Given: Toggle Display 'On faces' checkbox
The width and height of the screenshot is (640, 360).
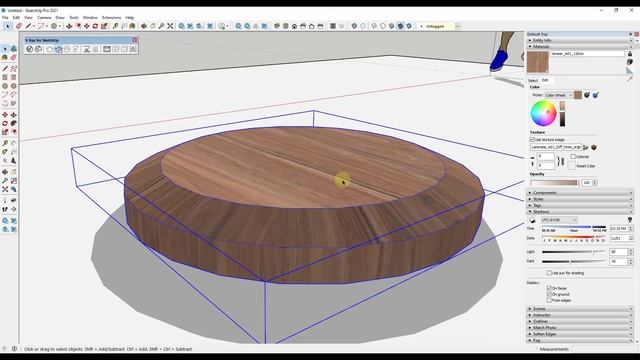Looking at the screenshot, I should coord(549,288).
